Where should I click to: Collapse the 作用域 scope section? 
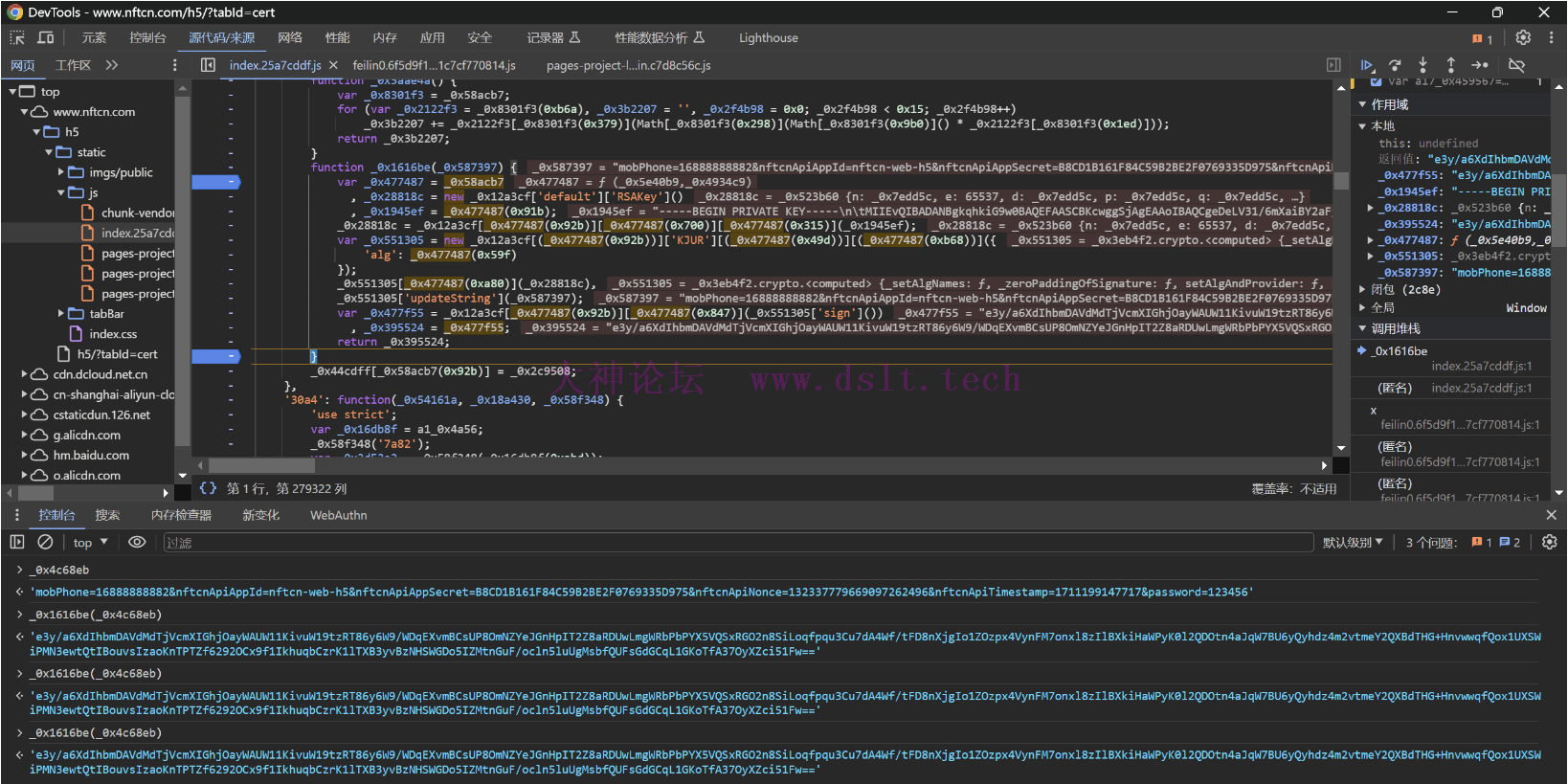[x=1363, y=104]
